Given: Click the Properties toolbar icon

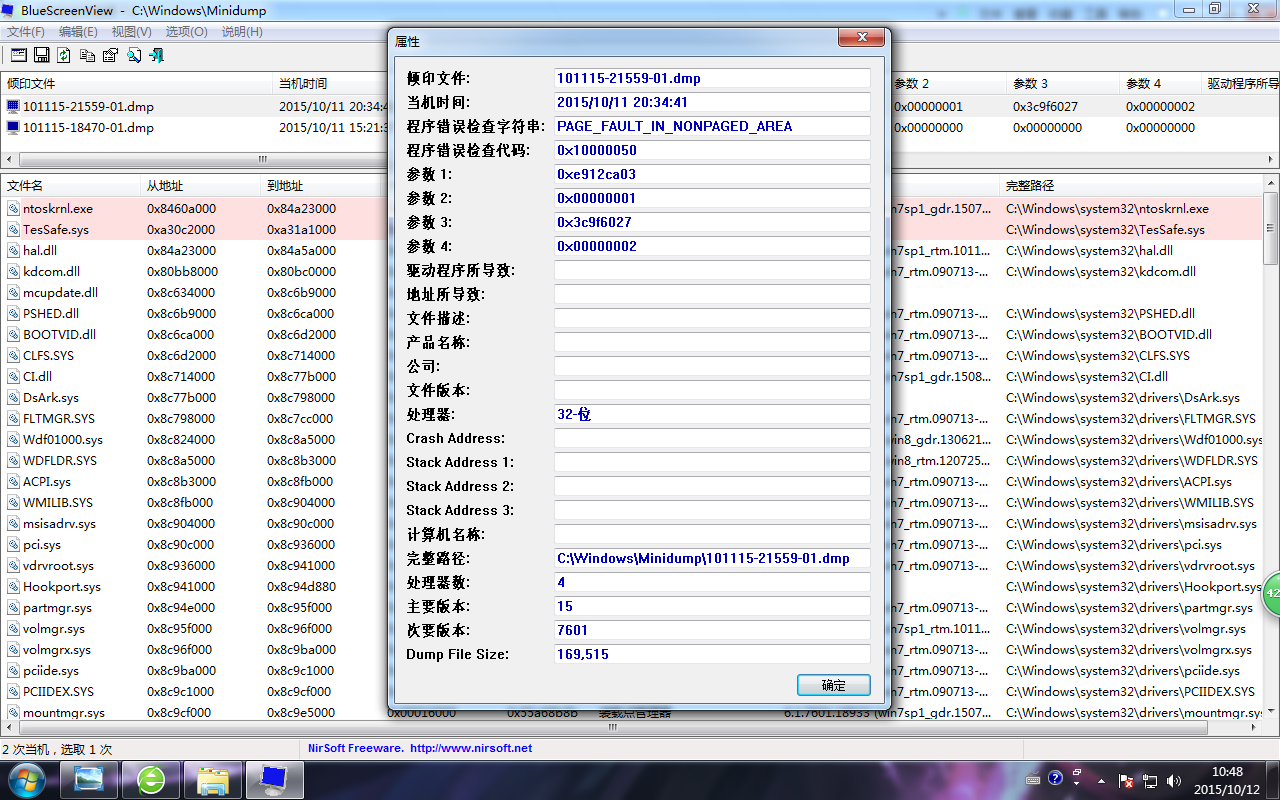Looking at the screenshot, I should point(110,55).
